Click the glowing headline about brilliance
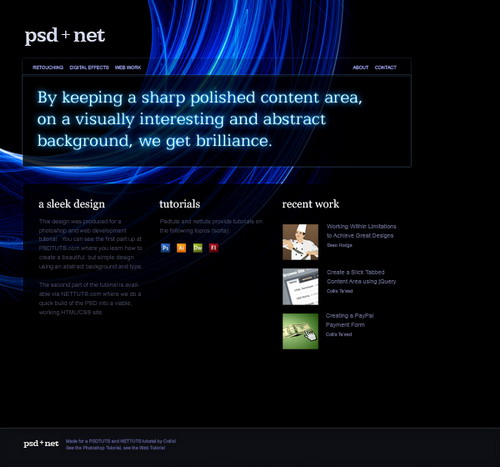The height and width of the screenshot is (467, 500). [200, 119]
